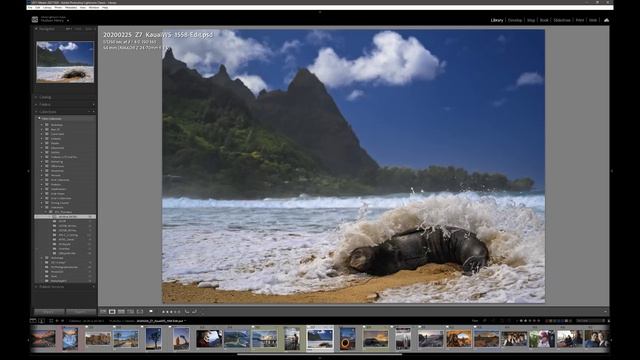Click the cloud sync status icon

coord(607,20)
